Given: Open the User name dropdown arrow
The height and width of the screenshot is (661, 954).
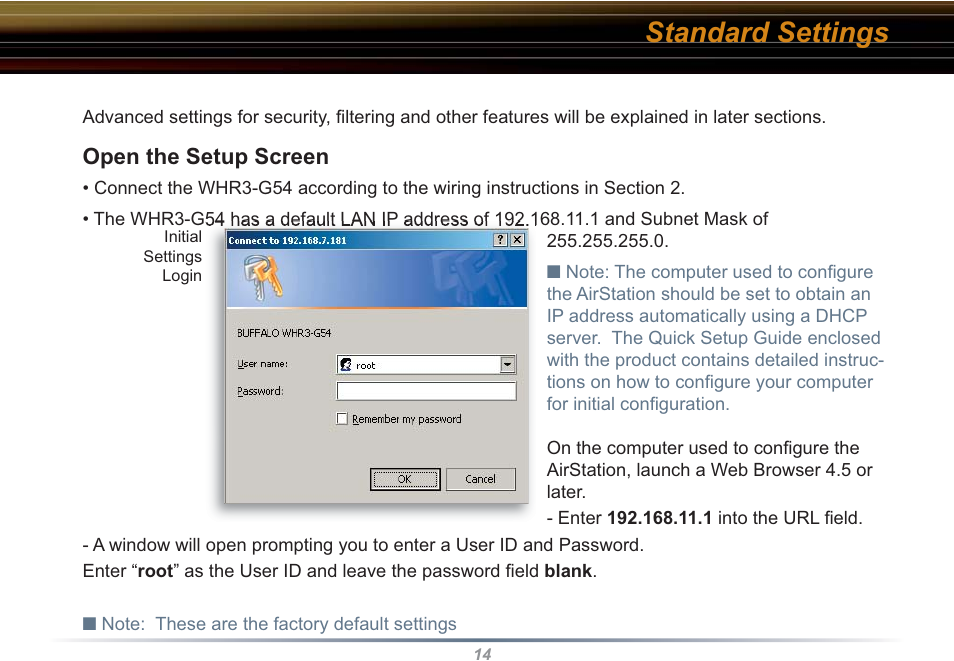Looking at the screenshot, I should click(508, 365).
